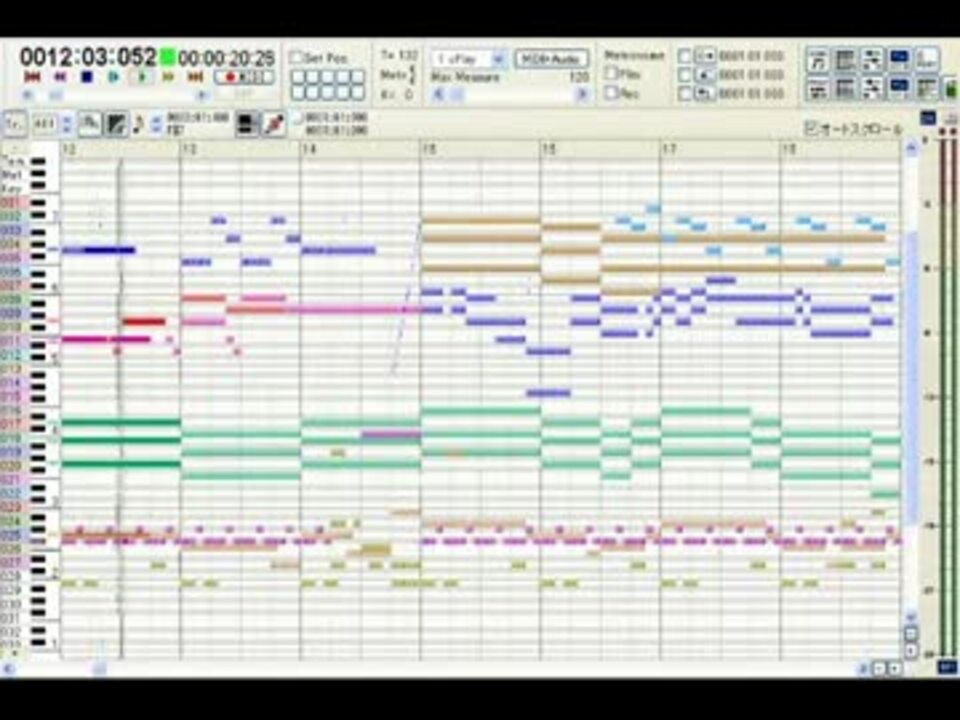Click the first marker set button
960x720 pixels.
tap(706, 56)
